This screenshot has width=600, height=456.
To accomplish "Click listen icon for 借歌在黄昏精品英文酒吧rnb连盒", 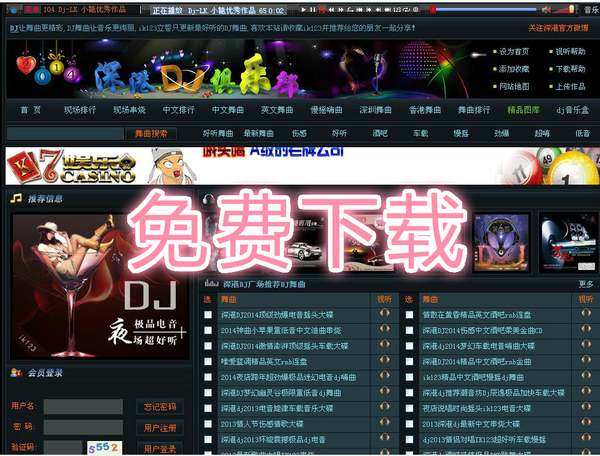I will coord(585,314).
